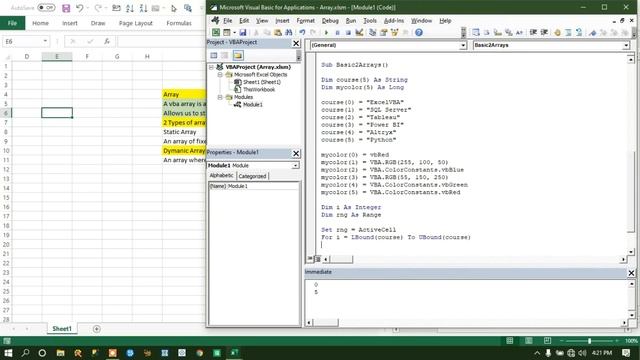Click the Full Module View toggle below code pane
This screenshot has height=360, width=640.
[318, 259]
